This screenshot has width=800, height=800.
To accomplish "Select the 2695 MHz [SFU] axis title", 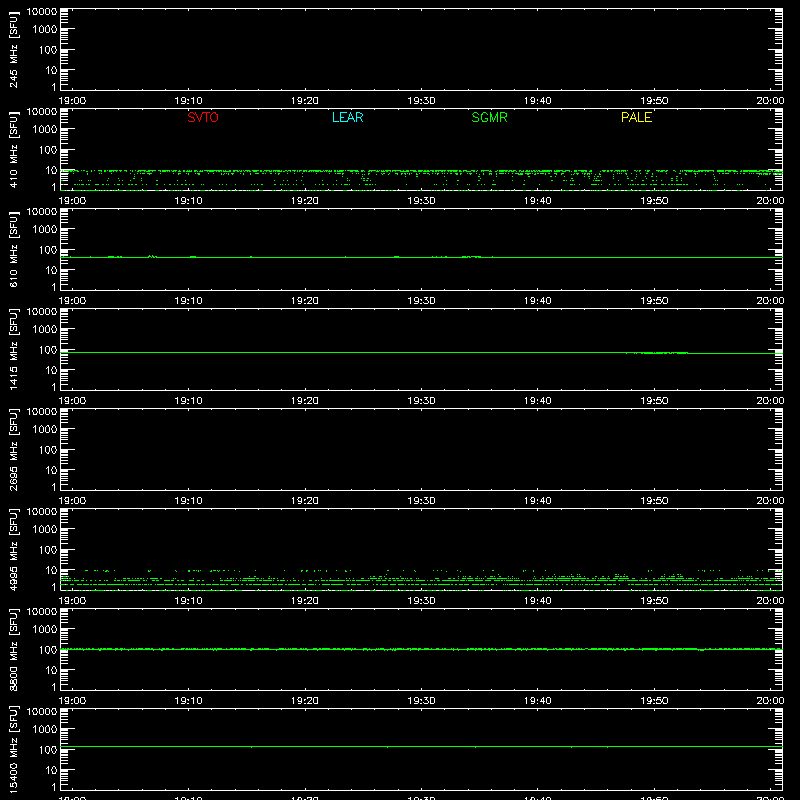I will tap(13, 449).
